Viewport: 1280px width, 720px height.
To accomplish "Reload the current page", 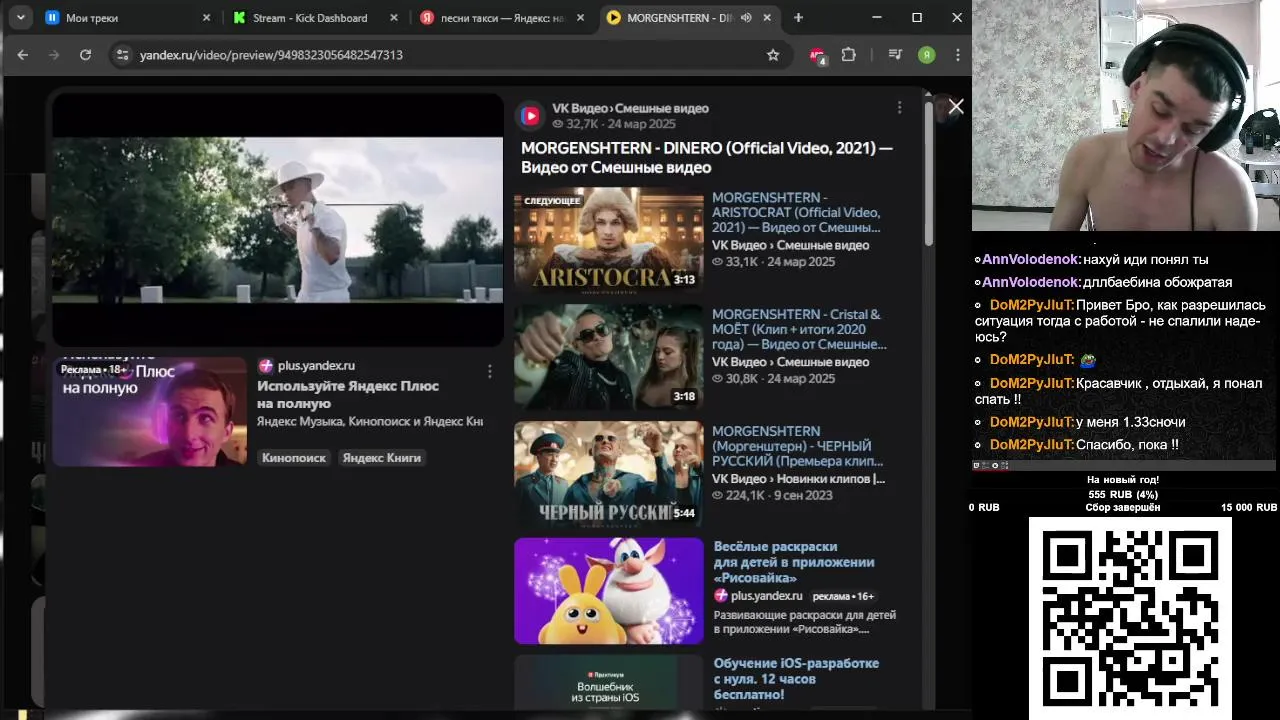I will (86, 55).
